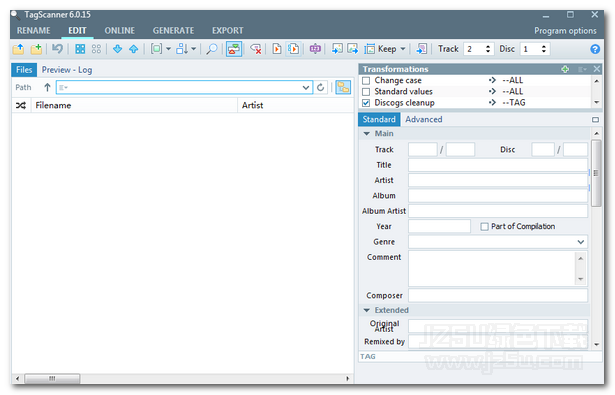The height and width of the screenshot is (395, 615).
Task: Open help with the blue question mark
Action: point(595,49)
